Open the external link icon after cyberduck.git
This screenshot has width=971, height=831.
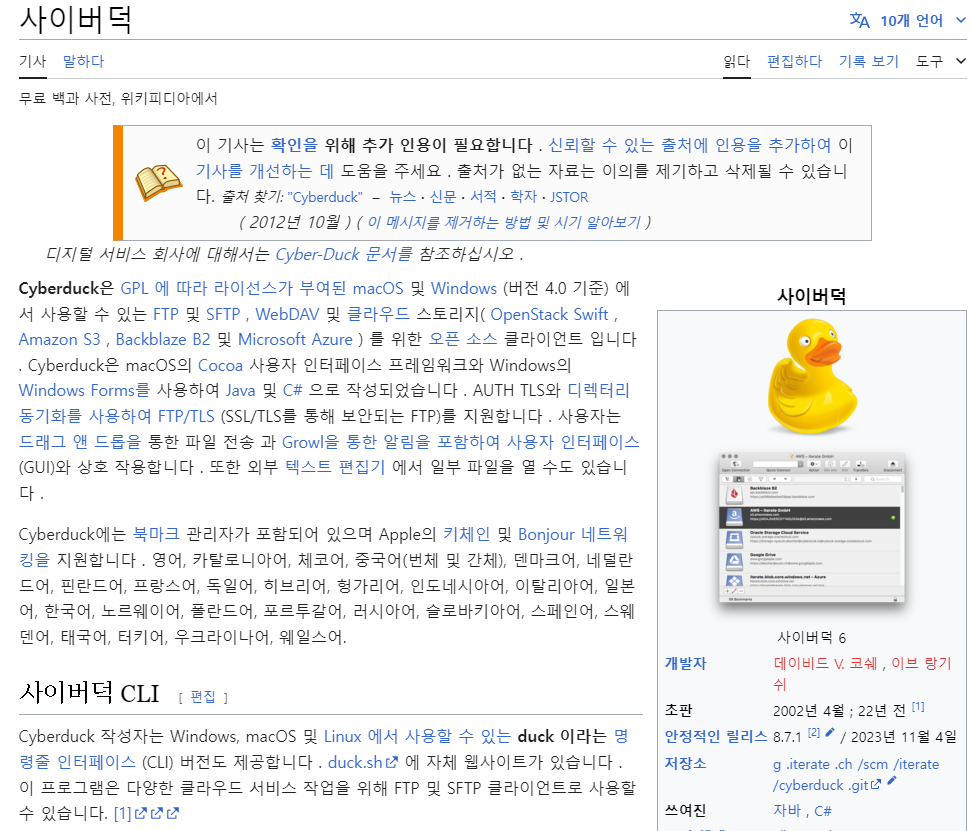[x=876, y=783]
